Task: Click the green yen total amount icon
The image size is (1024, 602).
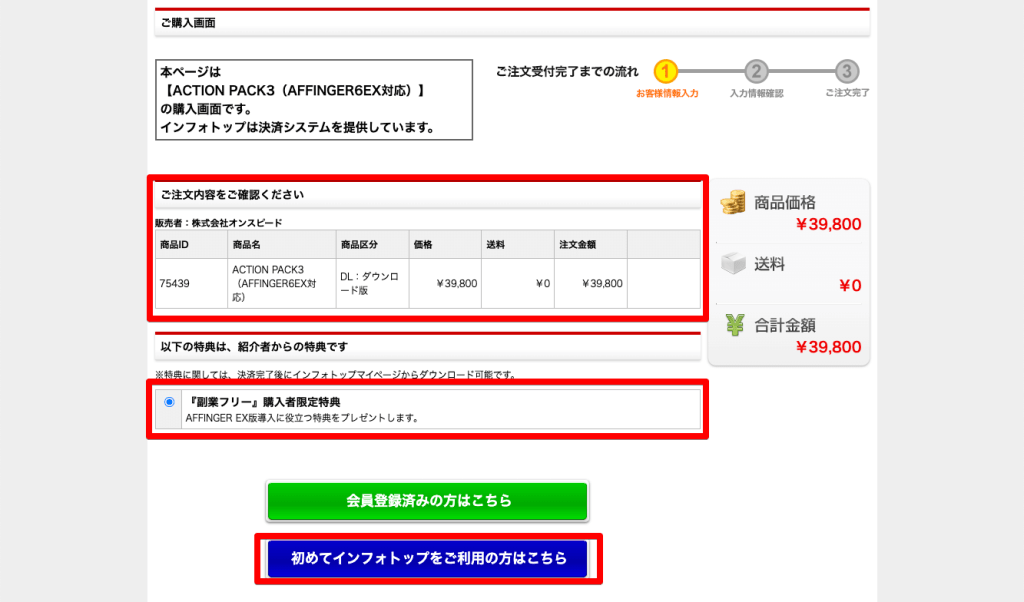Action: [x=734, y=324]
